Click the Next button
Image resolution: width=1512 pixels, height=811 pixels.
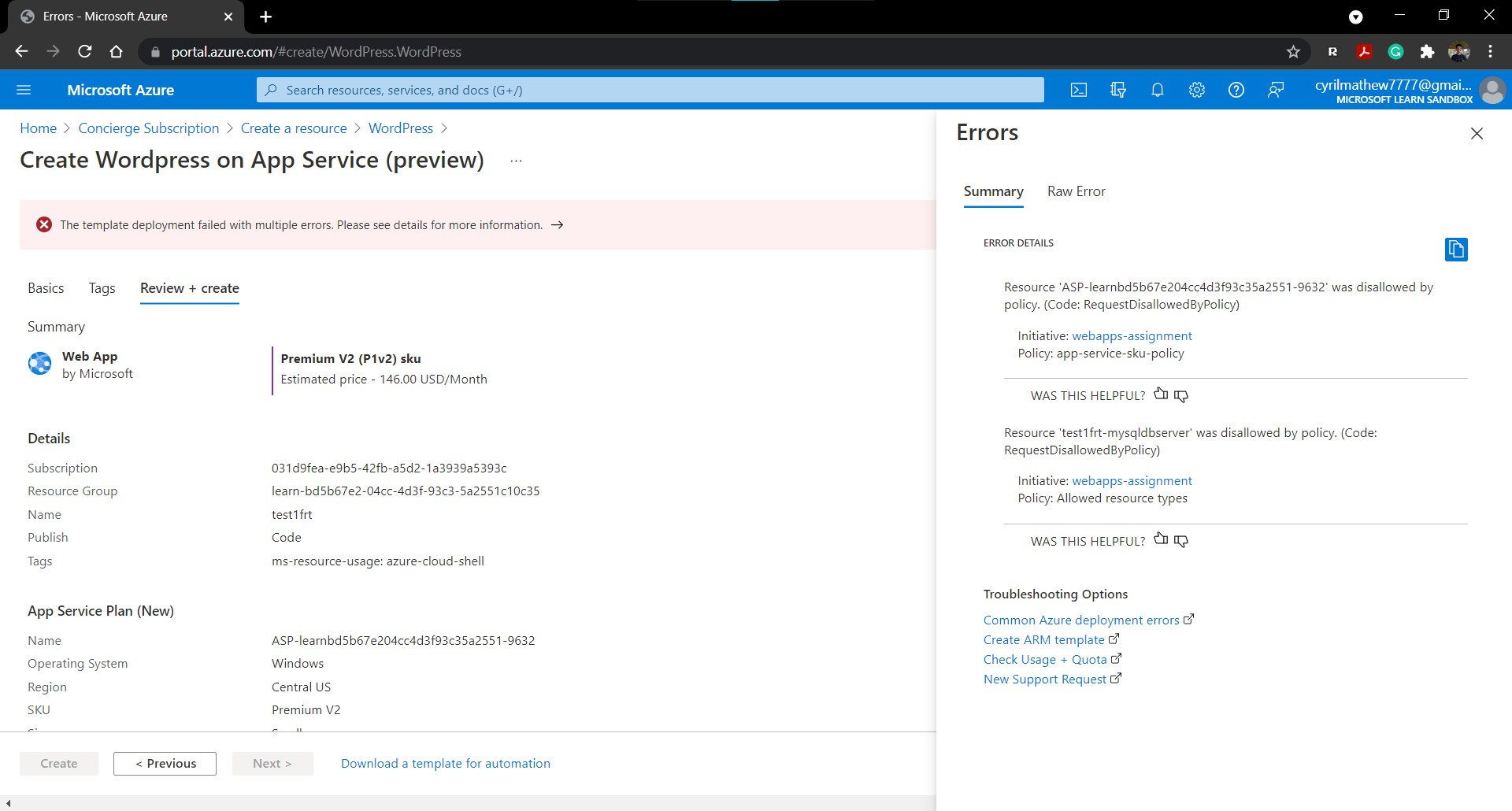click(272, 764)
